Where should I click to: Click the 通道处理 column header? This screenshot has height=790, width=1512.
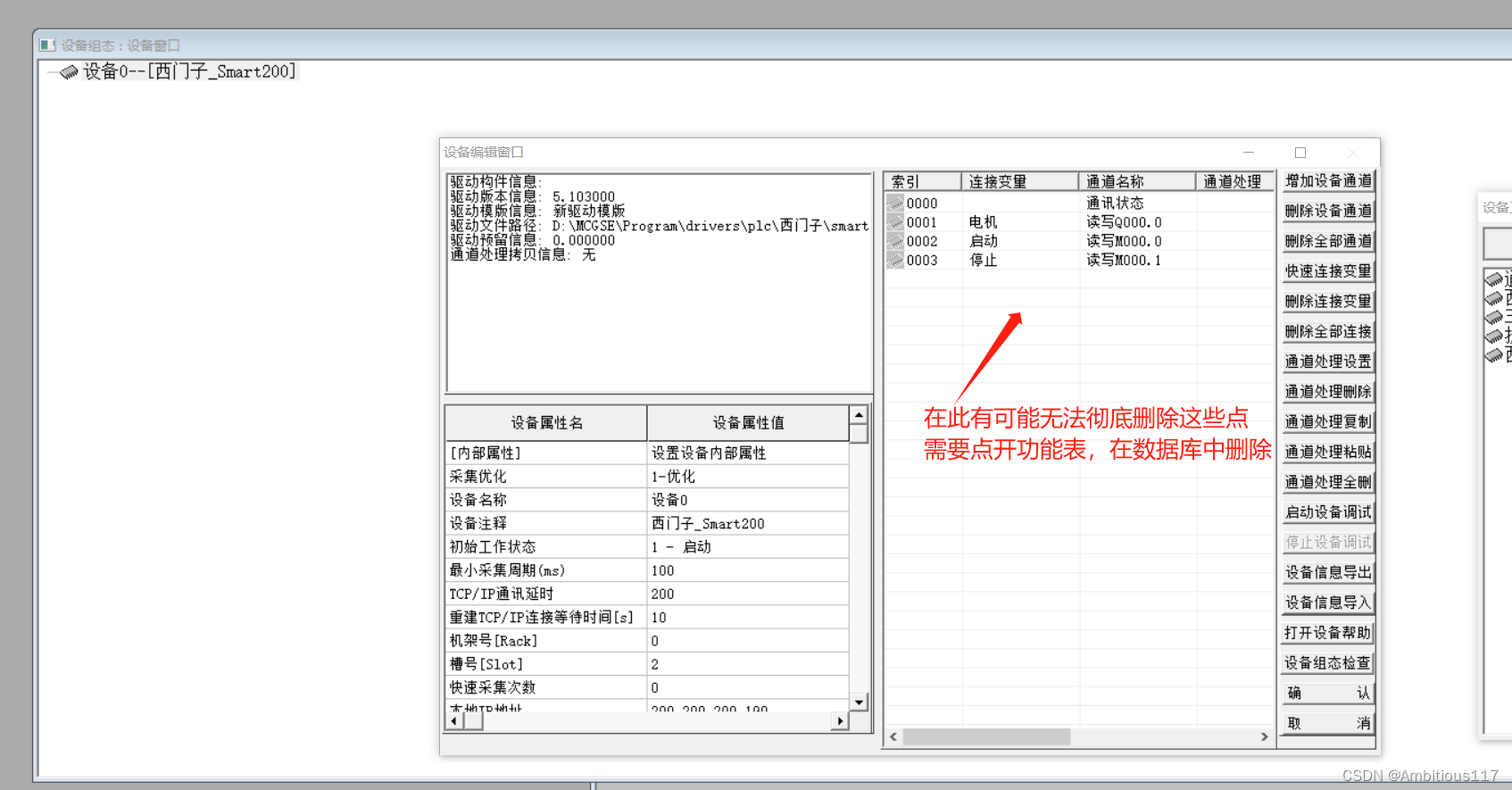click(1234, 181)
